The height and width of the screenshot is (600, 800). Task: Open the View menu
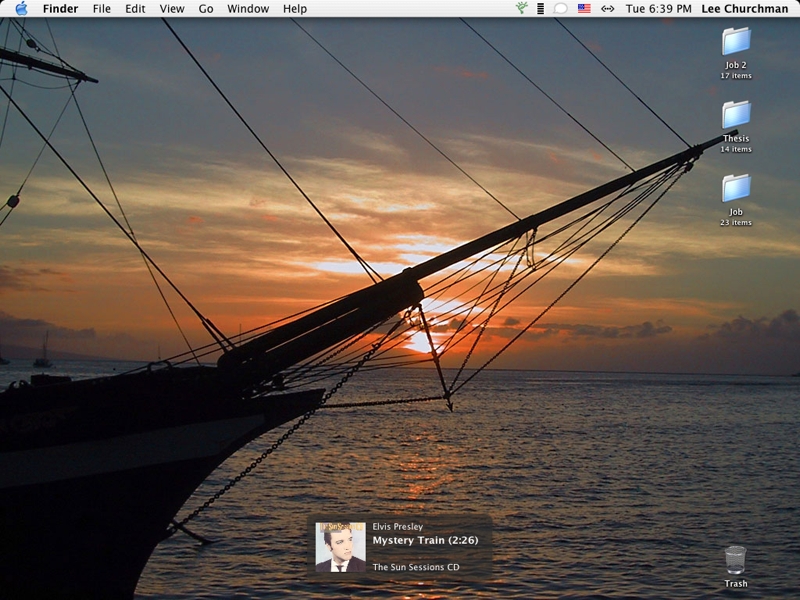(172, 9)
